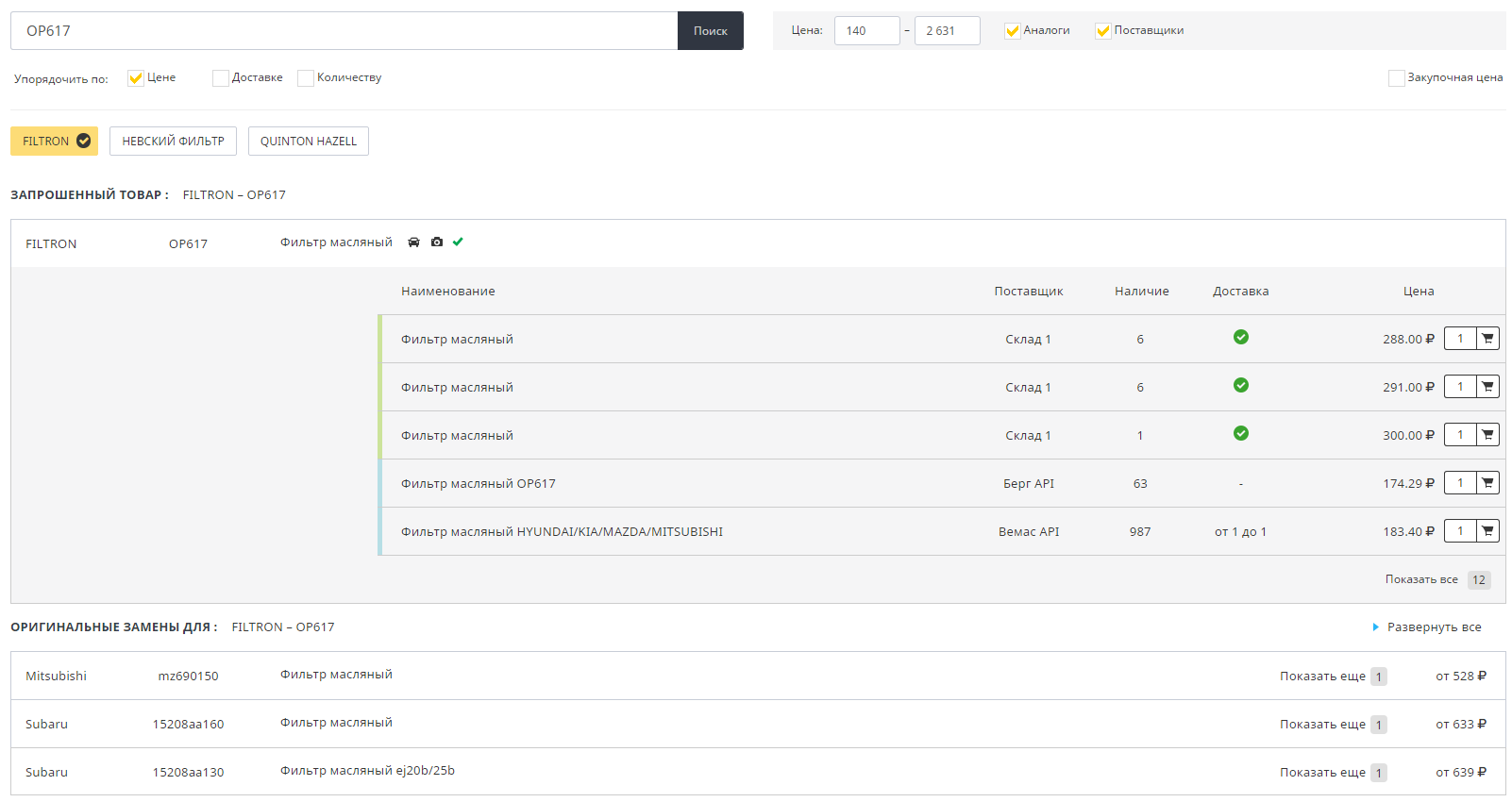
Task: Click the Поставщик column header
Action: (x=1029, y=292)
